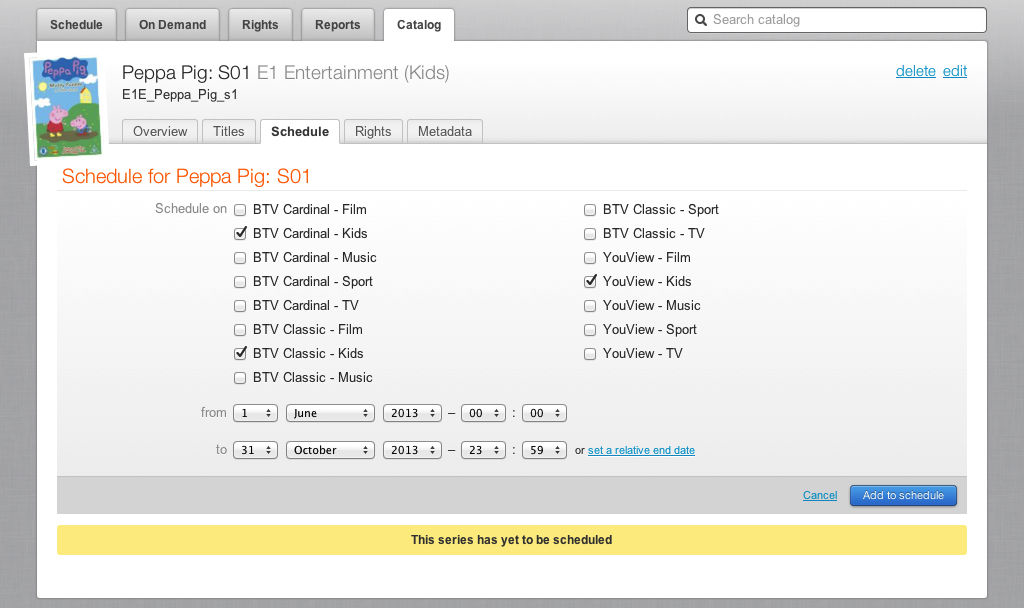Check YouView - Sport
The image size is (1024, 608).
[x=590, y=330]
